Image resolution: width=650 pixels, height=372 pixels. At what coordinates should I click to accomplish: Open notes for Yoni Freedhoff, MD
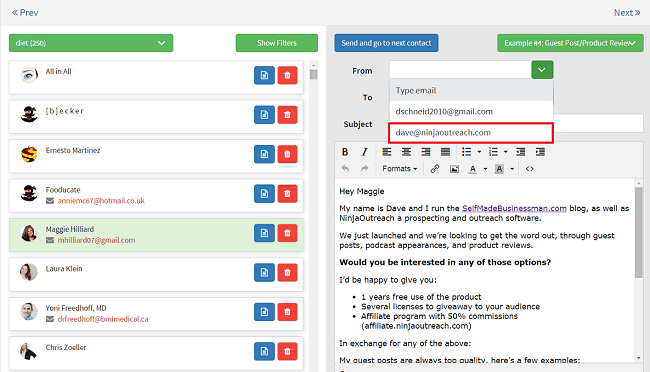(264, 312)
